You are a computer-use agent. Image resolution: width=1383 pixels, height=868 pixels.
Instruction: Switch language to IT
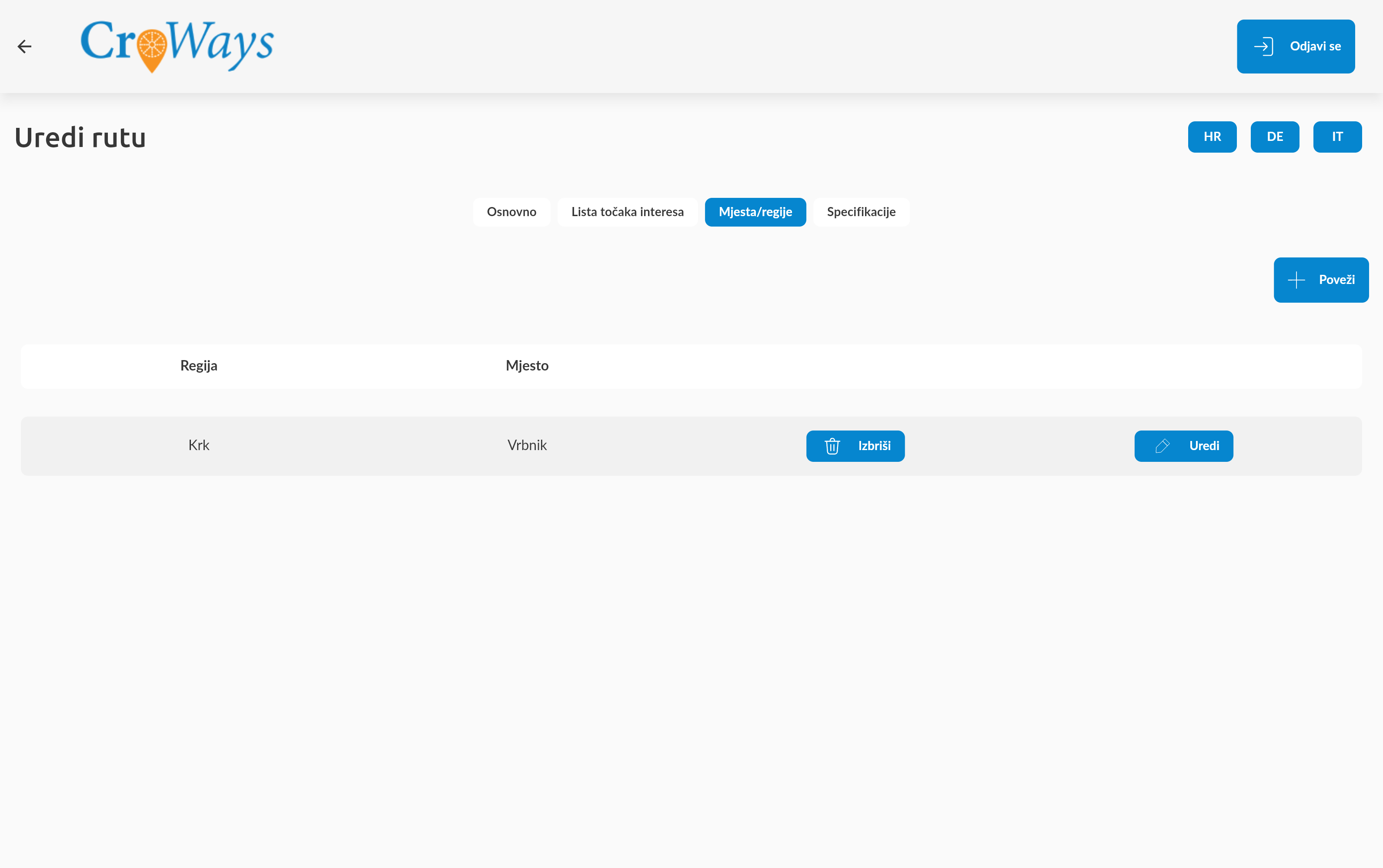[x=1337, y=137]
